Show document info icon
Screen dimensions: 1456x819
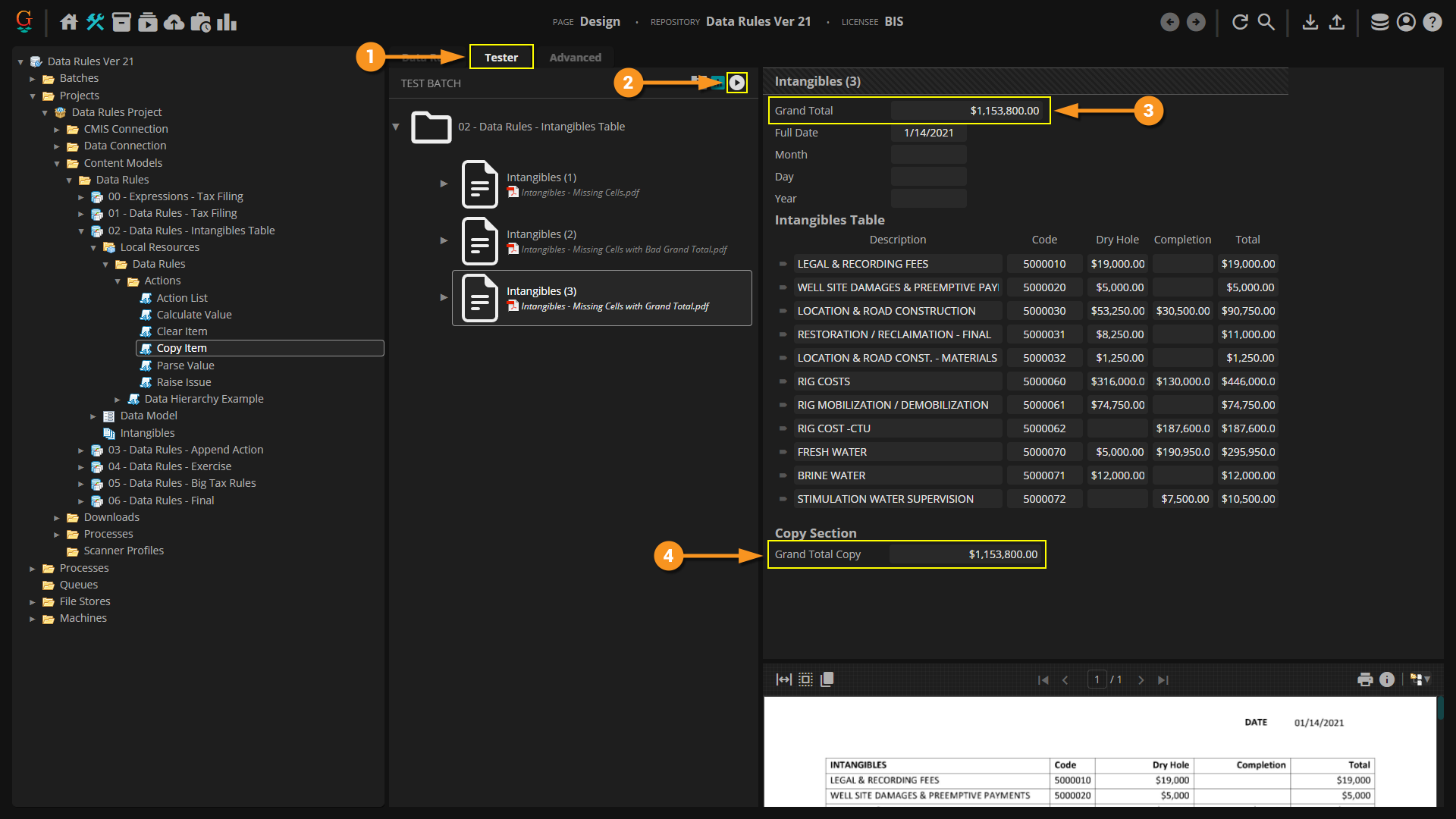click(x=1387, y=679)
